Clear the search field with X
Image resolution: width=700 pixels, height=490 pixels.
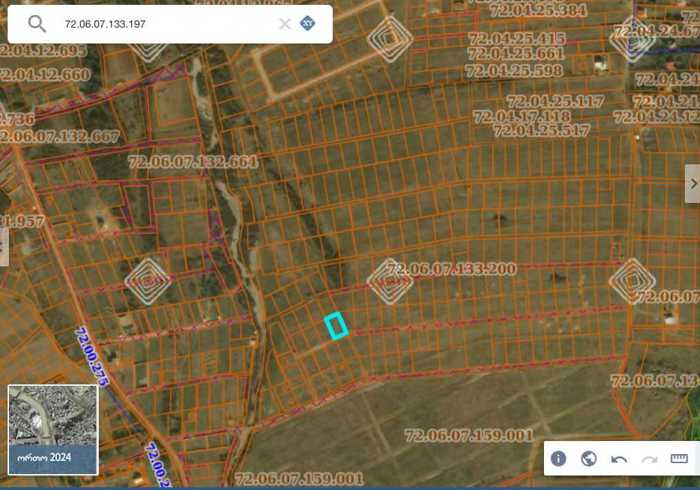tap(285, 24)
